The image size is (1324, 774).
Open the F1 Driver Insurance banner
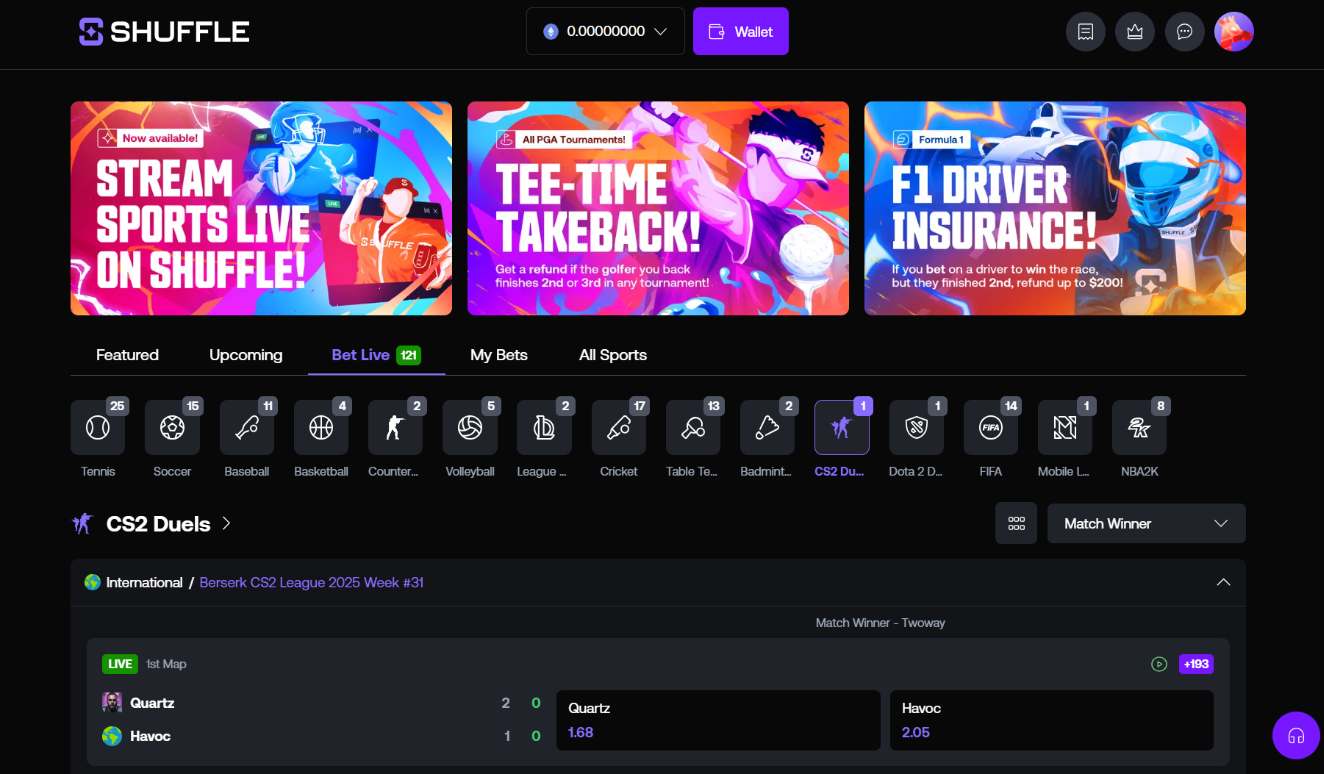coord(1055,208)
